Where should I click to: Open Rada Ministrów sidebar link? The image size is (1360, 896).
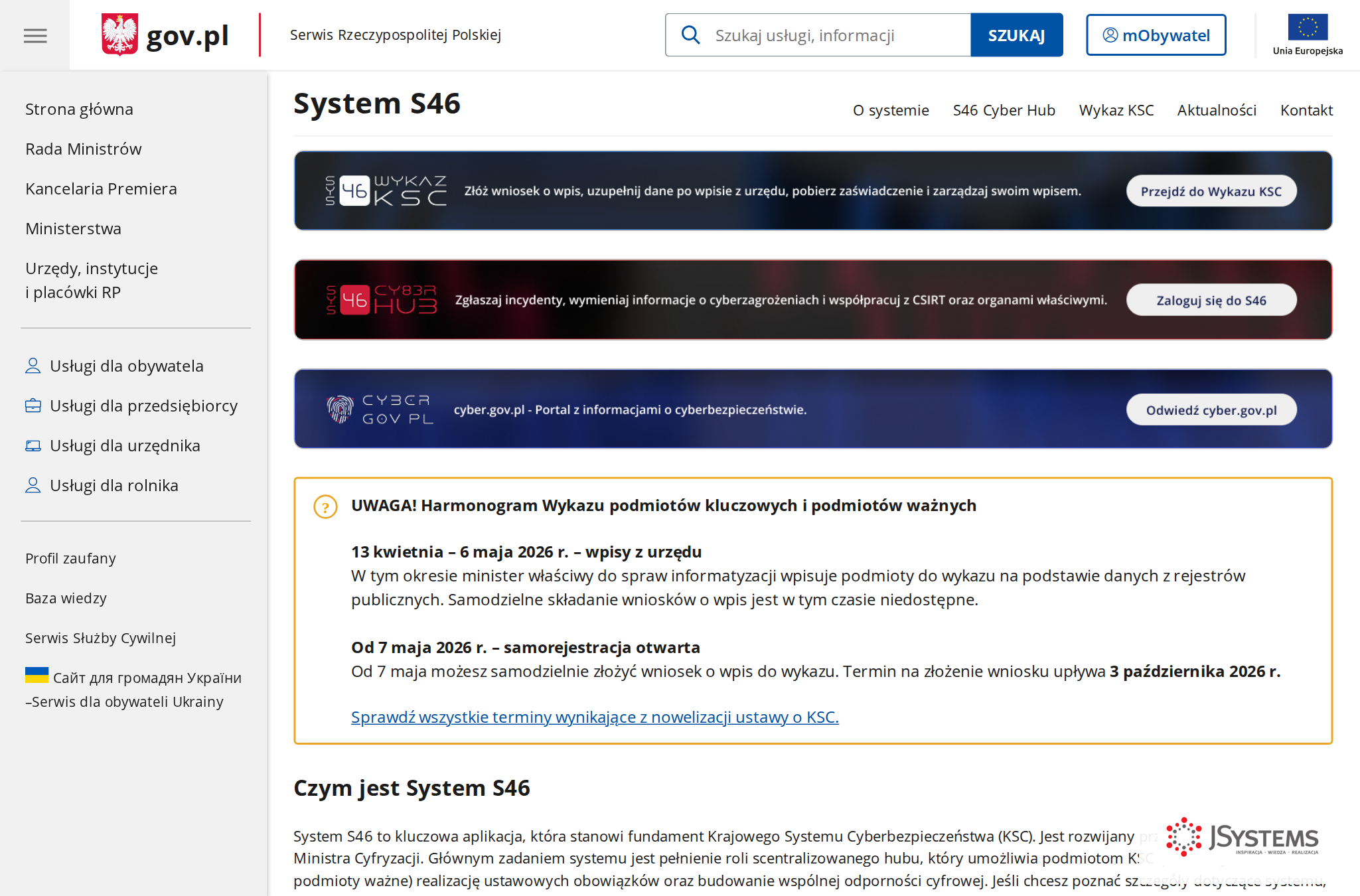pyautogui.click(x=84, y=149)
